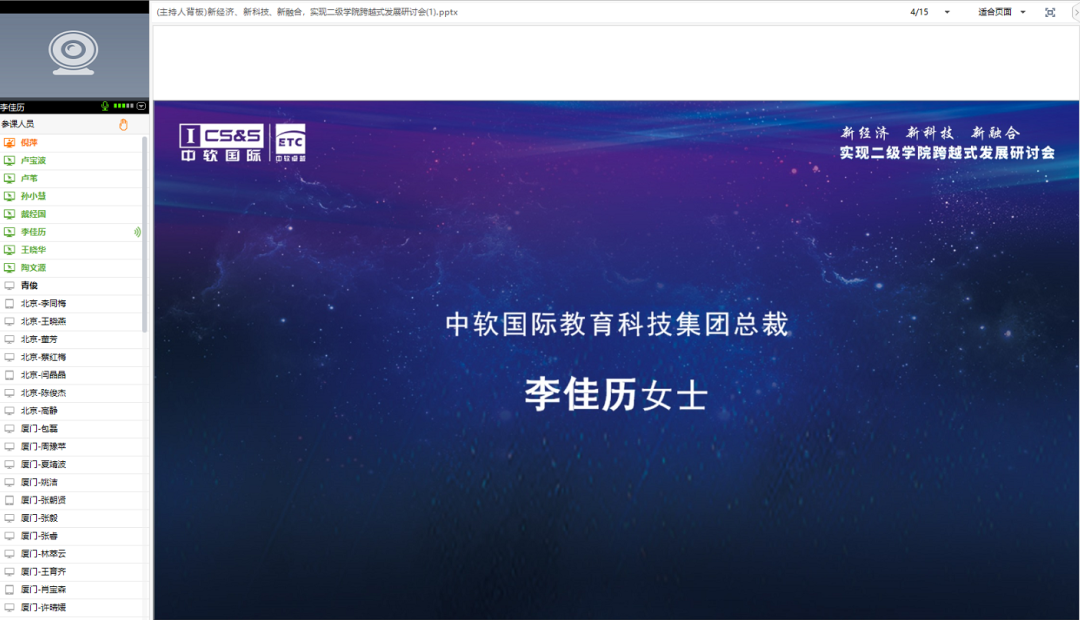Click the monitor icon next to 厦门-周臻苹
This screenshot has height=620, width=1080.
click(10, 447)
